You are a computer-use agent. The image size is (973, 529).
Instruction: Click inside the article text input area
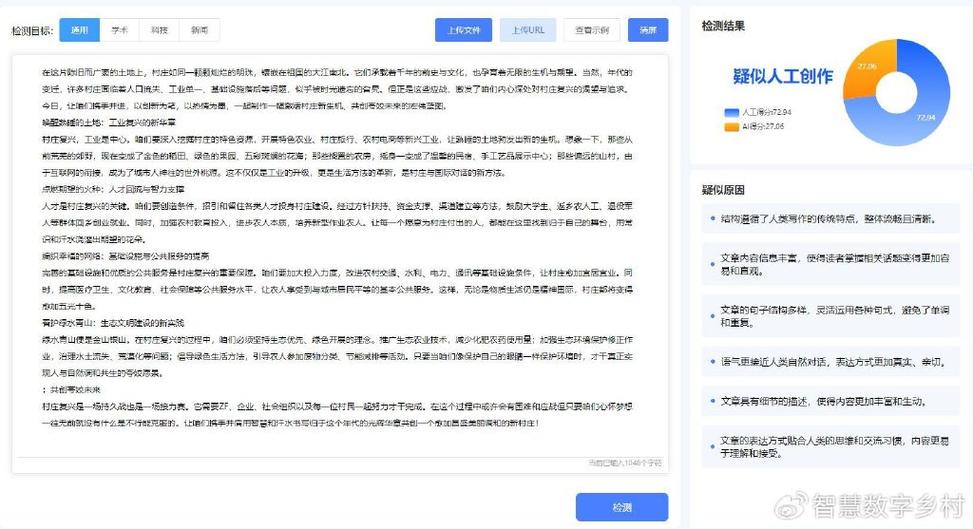340,264
